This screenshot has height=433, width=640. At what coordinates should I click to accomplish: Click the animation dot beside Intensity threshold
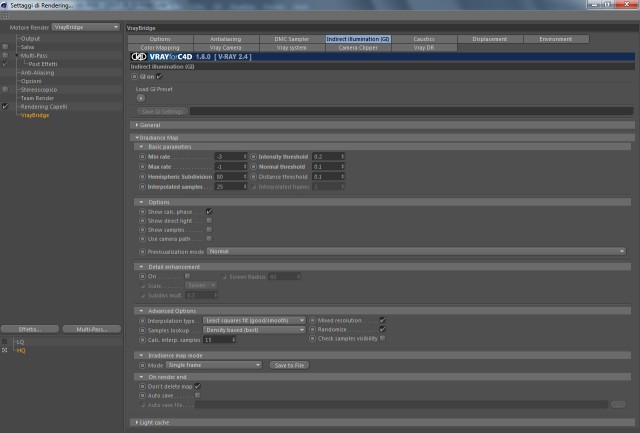pyautogui.click(x=253, y=157)
